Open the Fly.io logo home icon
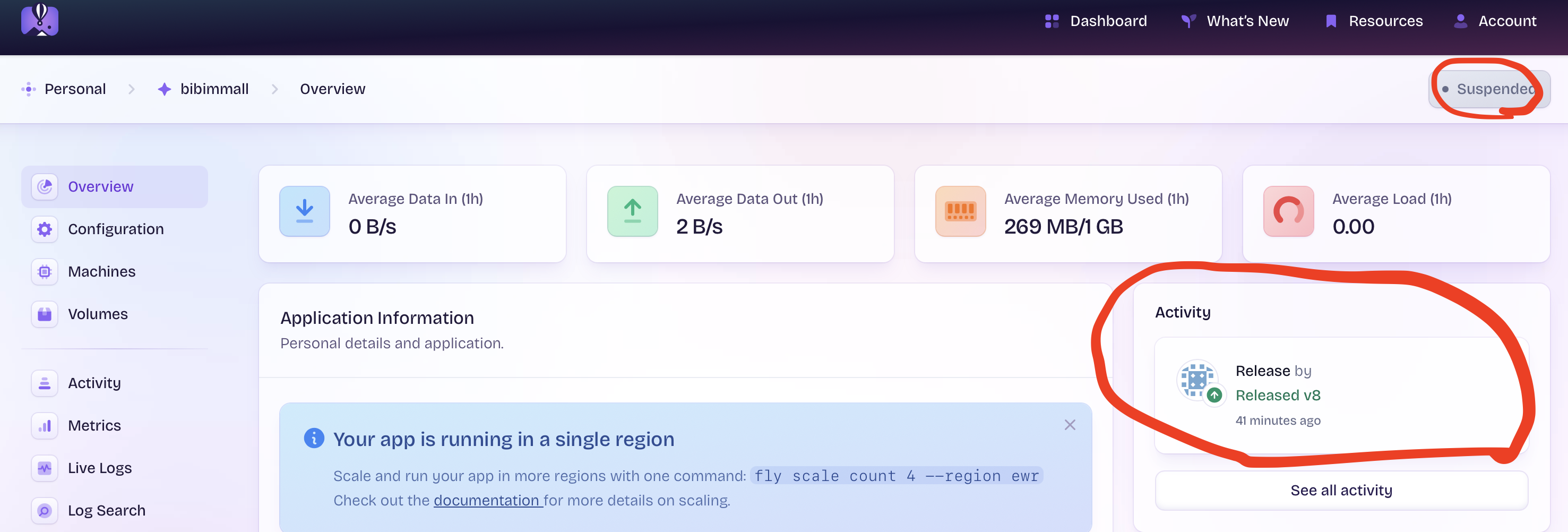 (x=40, y=20)
